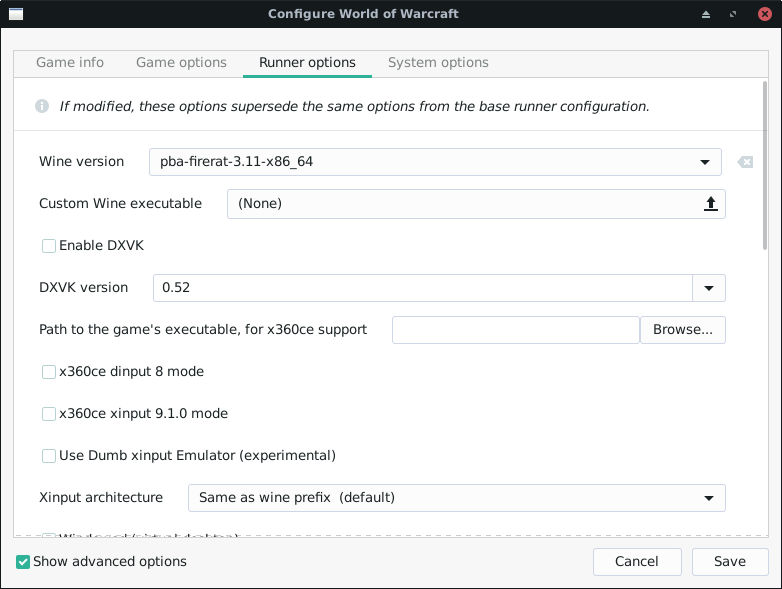Open the Wine version dropdown

click(435, 162)
